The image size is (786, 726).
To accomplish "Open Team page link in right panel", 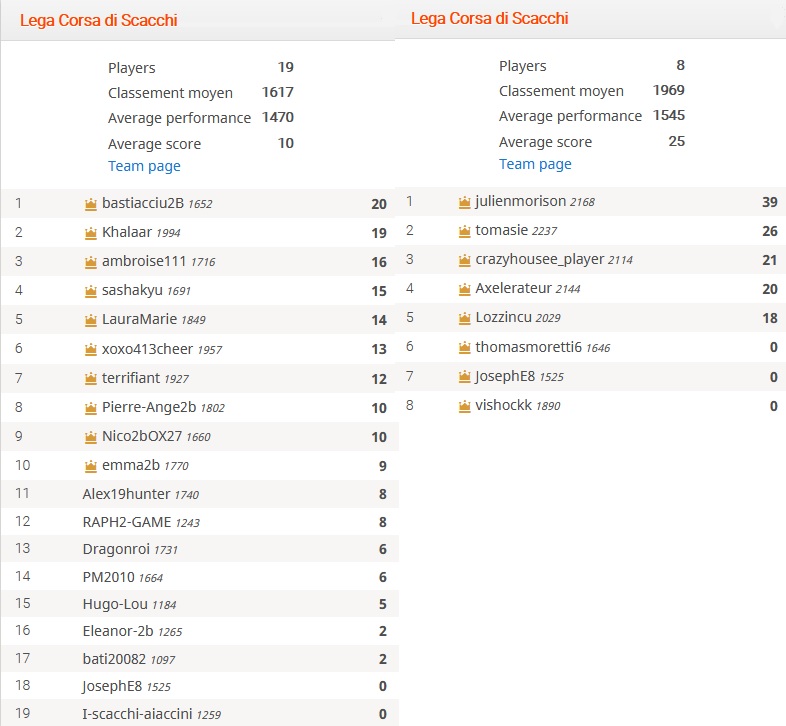I will click(x=535, y=164).
